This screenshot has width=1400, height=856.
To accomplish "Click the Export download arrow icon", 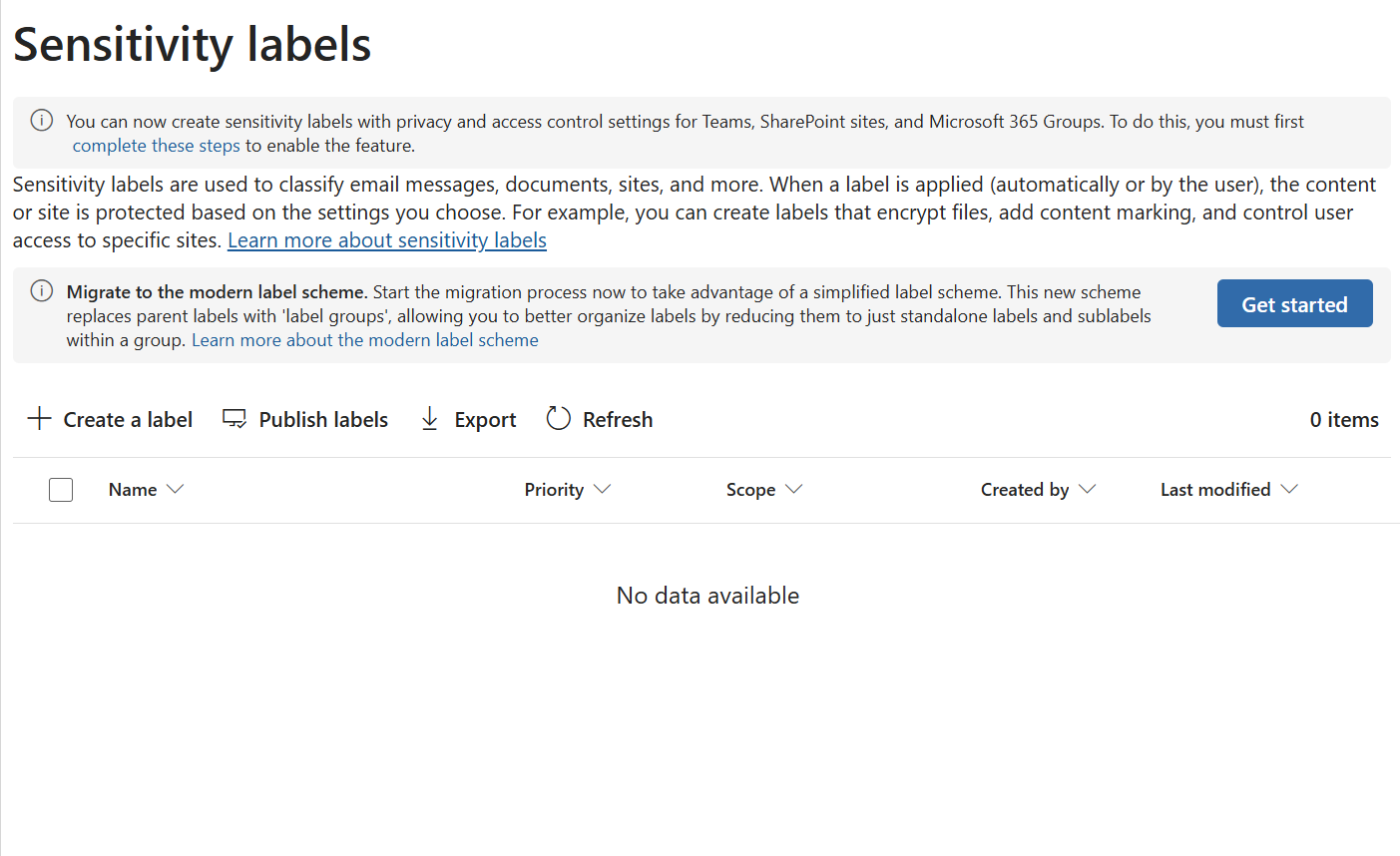I will pos(430,419).
